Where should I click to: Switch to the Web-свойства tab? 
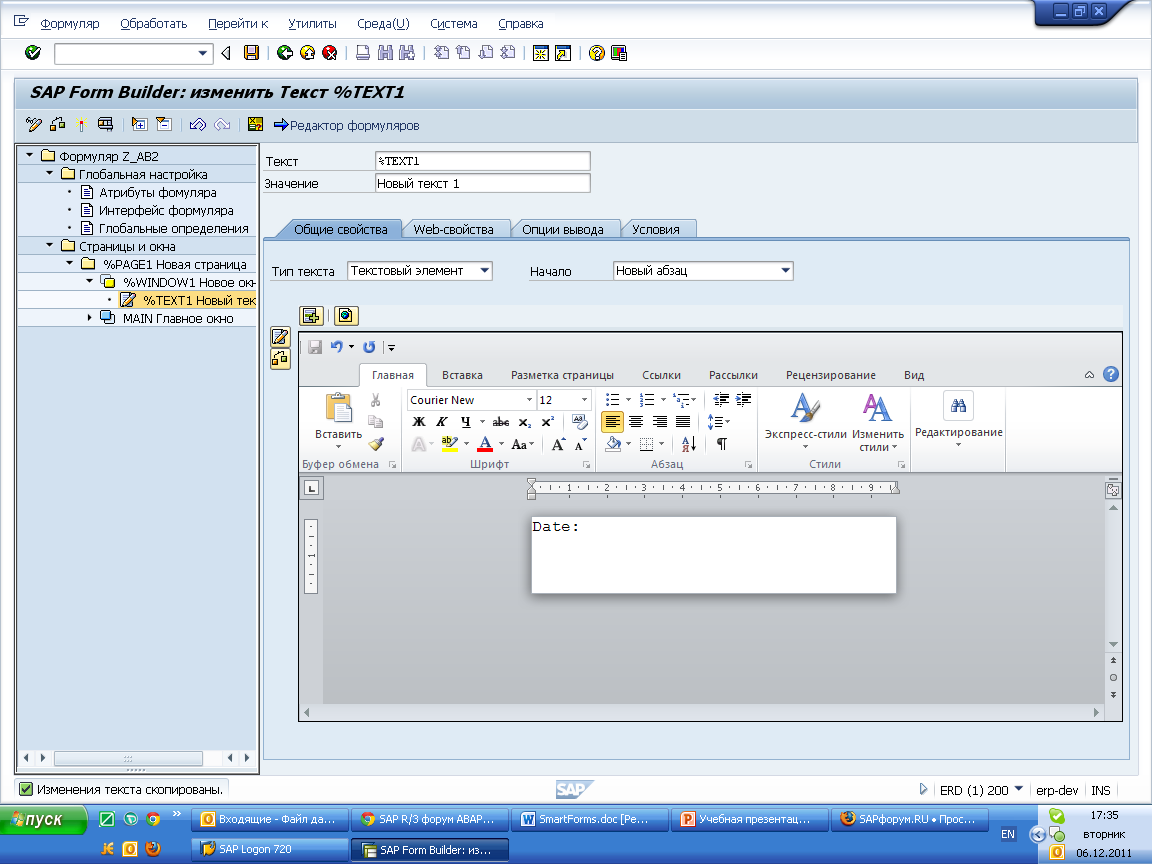(453, 229)
